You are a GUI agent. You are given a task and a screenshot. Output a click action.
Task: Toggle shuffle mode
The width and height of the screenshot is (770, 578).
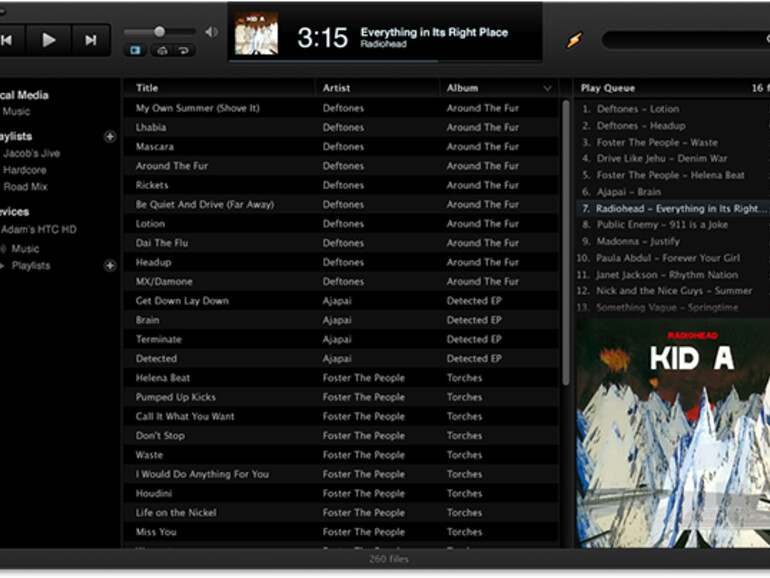click(x=162, y=50)
